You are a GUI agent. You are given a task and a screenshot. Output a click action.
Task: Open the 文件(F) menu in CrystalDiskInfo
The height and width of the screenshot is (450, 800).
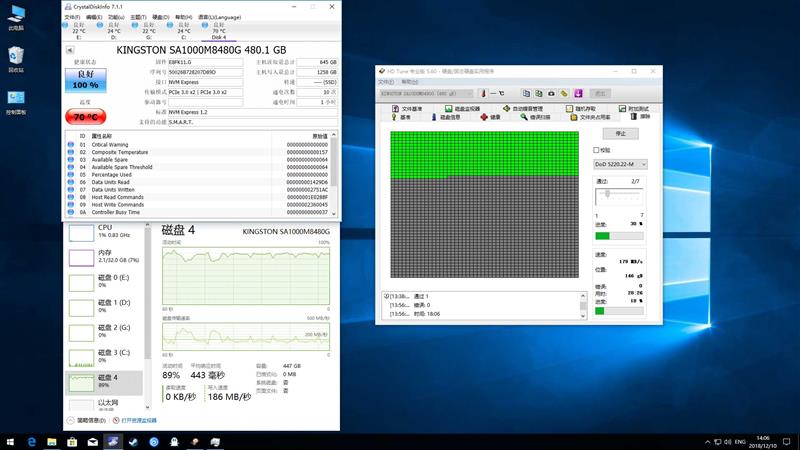[x=72, y=17]
